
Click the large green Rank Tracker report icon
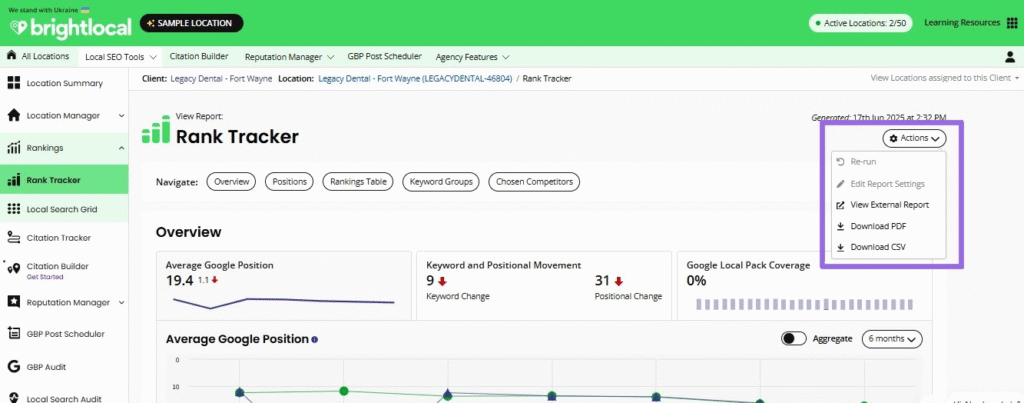(x=155, y=129)
